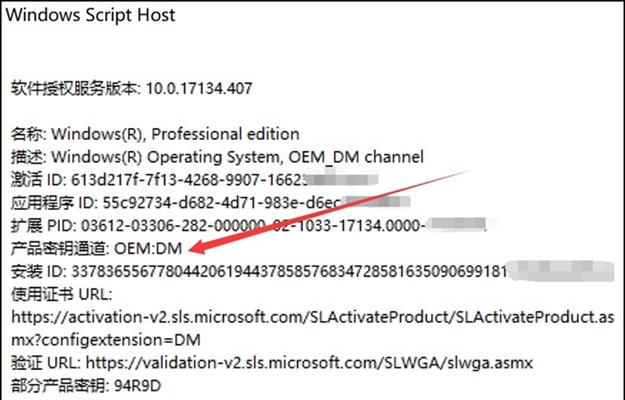Click the partial product key 94R9D
The height and width of the screenshot is (400, 625).
tap(138, 386)
